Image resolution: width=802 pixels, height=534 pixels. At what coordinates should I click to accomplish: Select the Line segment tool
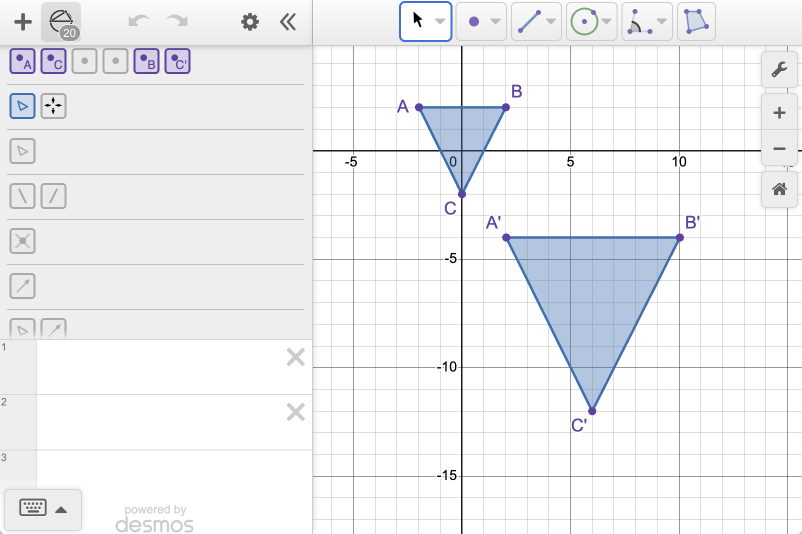529,21
